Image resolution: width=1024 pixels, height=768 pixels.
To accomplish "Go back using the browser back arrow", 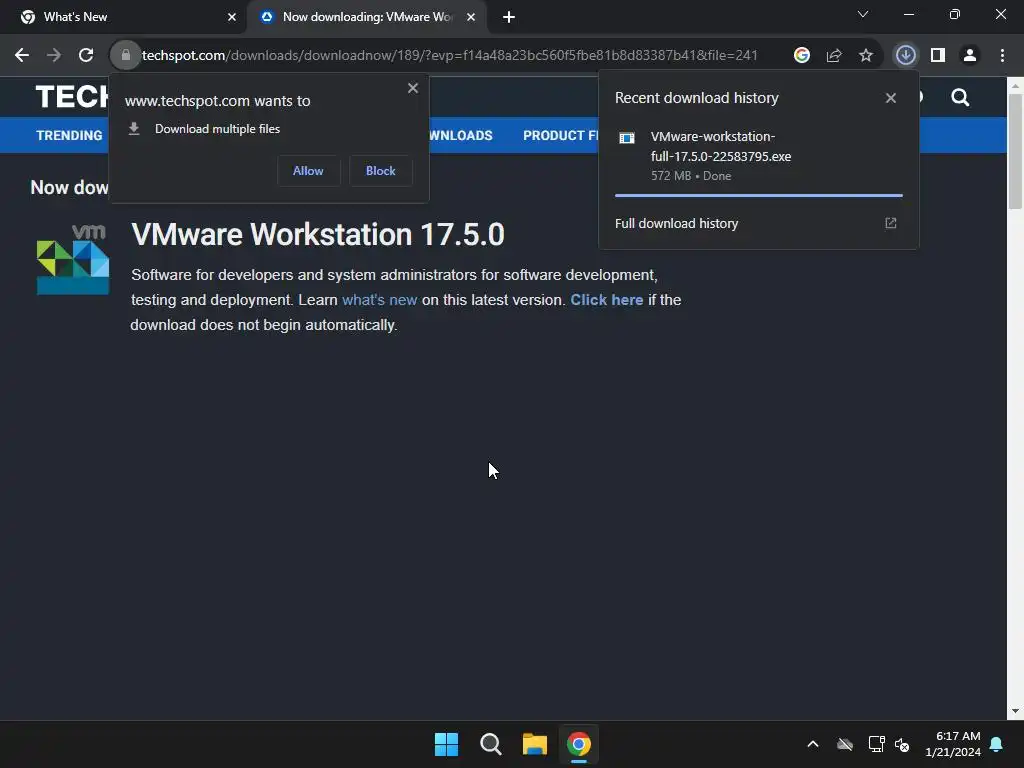I will pyautogui.click(x=22, y=56).
